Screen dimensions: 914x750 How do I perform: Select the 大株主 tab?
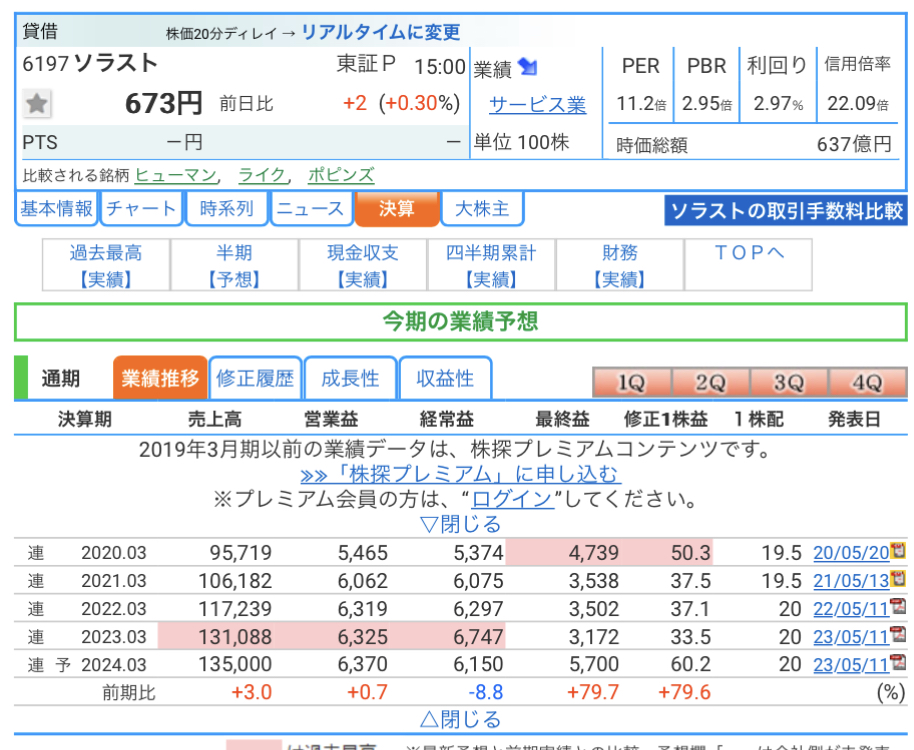482,209
